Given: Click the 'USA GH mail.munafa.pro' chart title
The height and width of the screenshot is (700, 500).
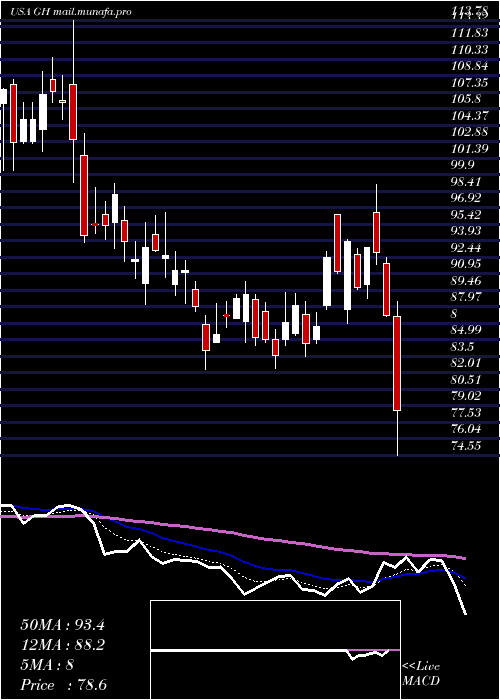Looking at the screenshot, I should [71, 12].
